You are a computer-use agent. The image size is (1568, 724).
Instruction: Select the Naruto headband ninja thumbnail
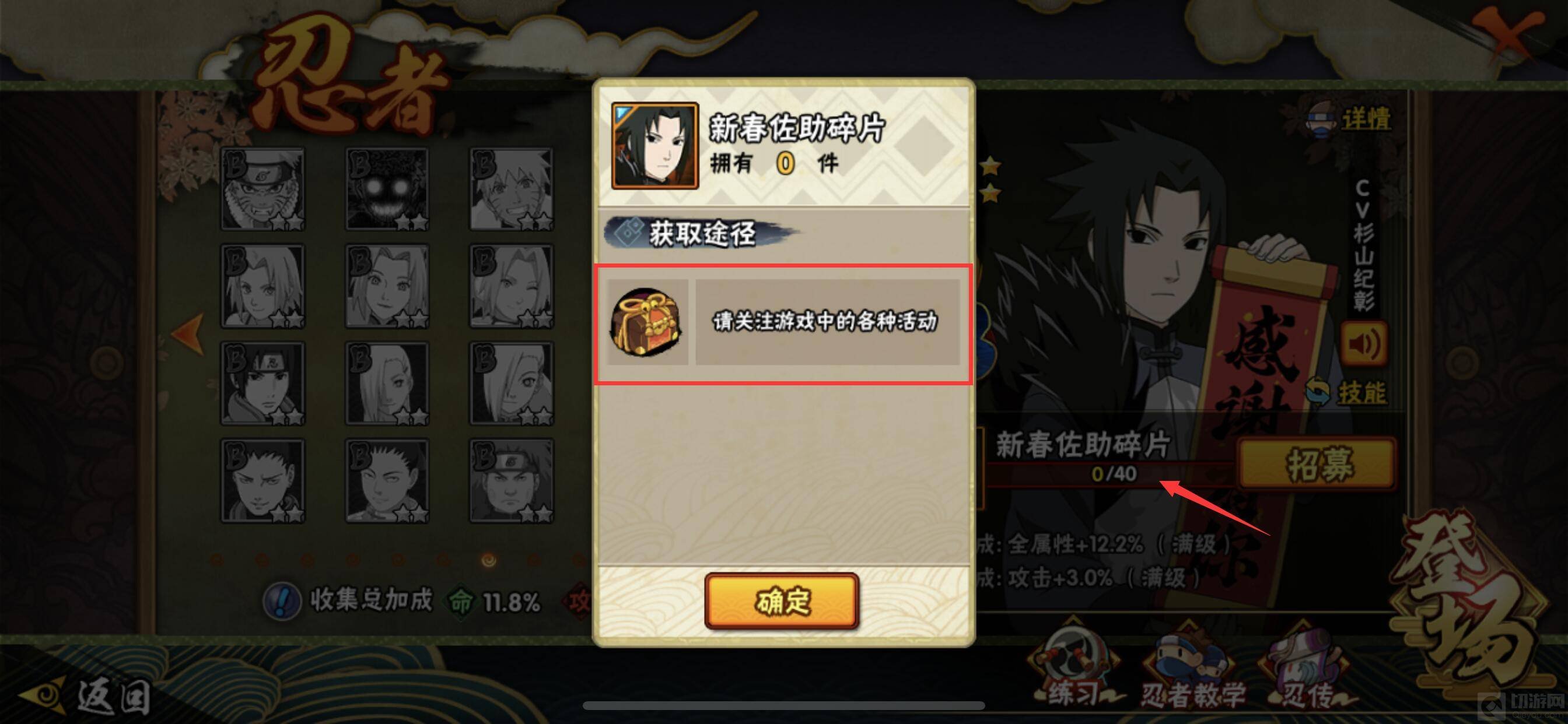pos(263,189)
